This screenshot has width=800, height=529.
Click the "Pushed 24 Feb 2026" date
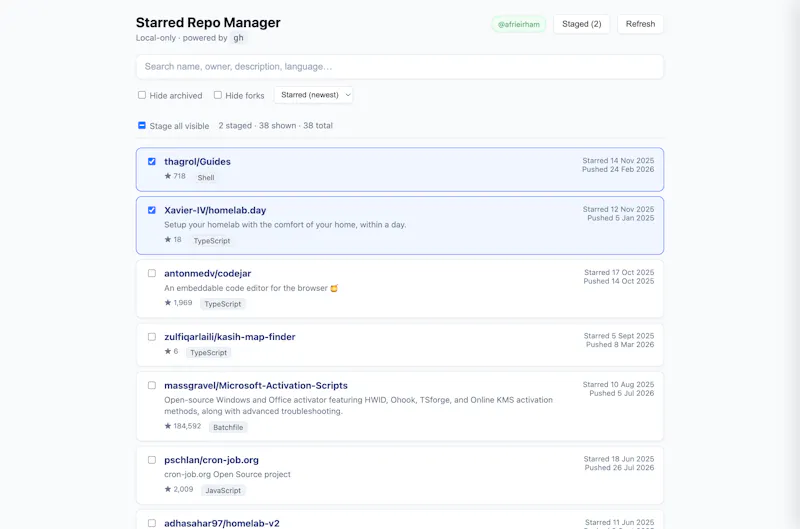coord(618,169)
